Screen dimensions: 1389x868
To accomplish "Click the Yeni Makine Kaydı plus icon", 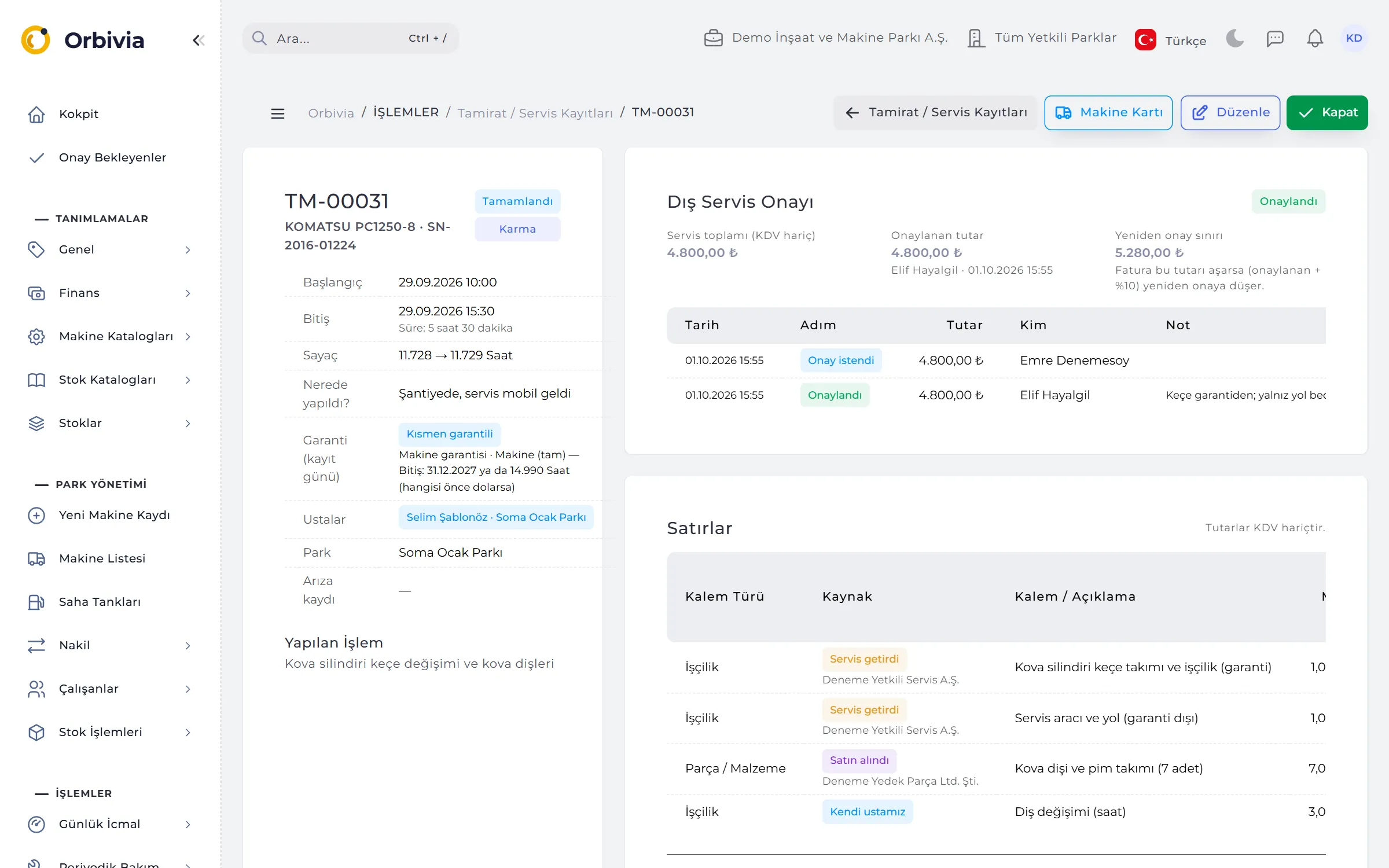I will pyautogui.click(x=36, y=515).
